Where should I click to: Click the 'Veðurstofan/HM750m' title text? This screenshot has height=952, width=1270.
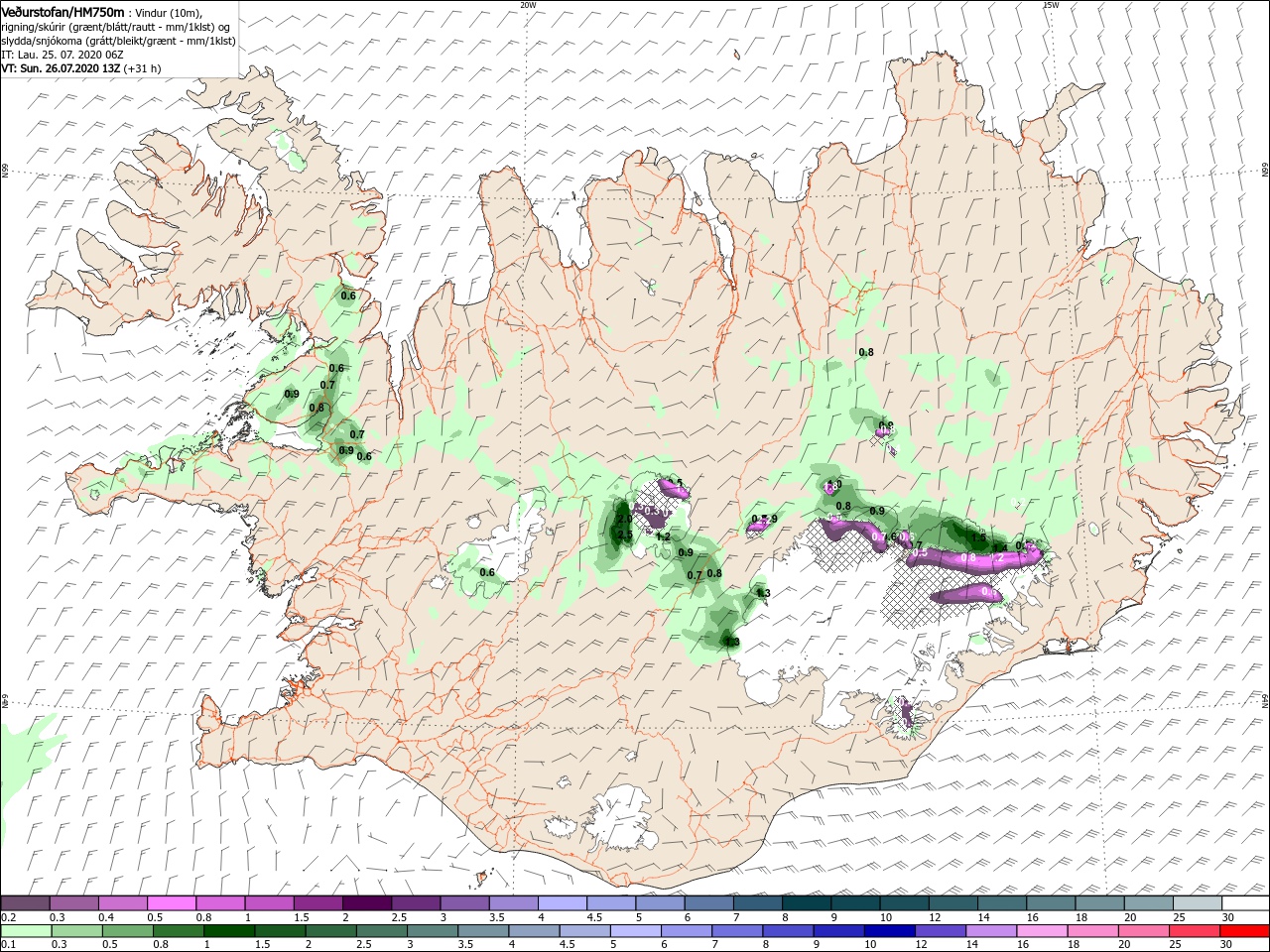point(63,11)
